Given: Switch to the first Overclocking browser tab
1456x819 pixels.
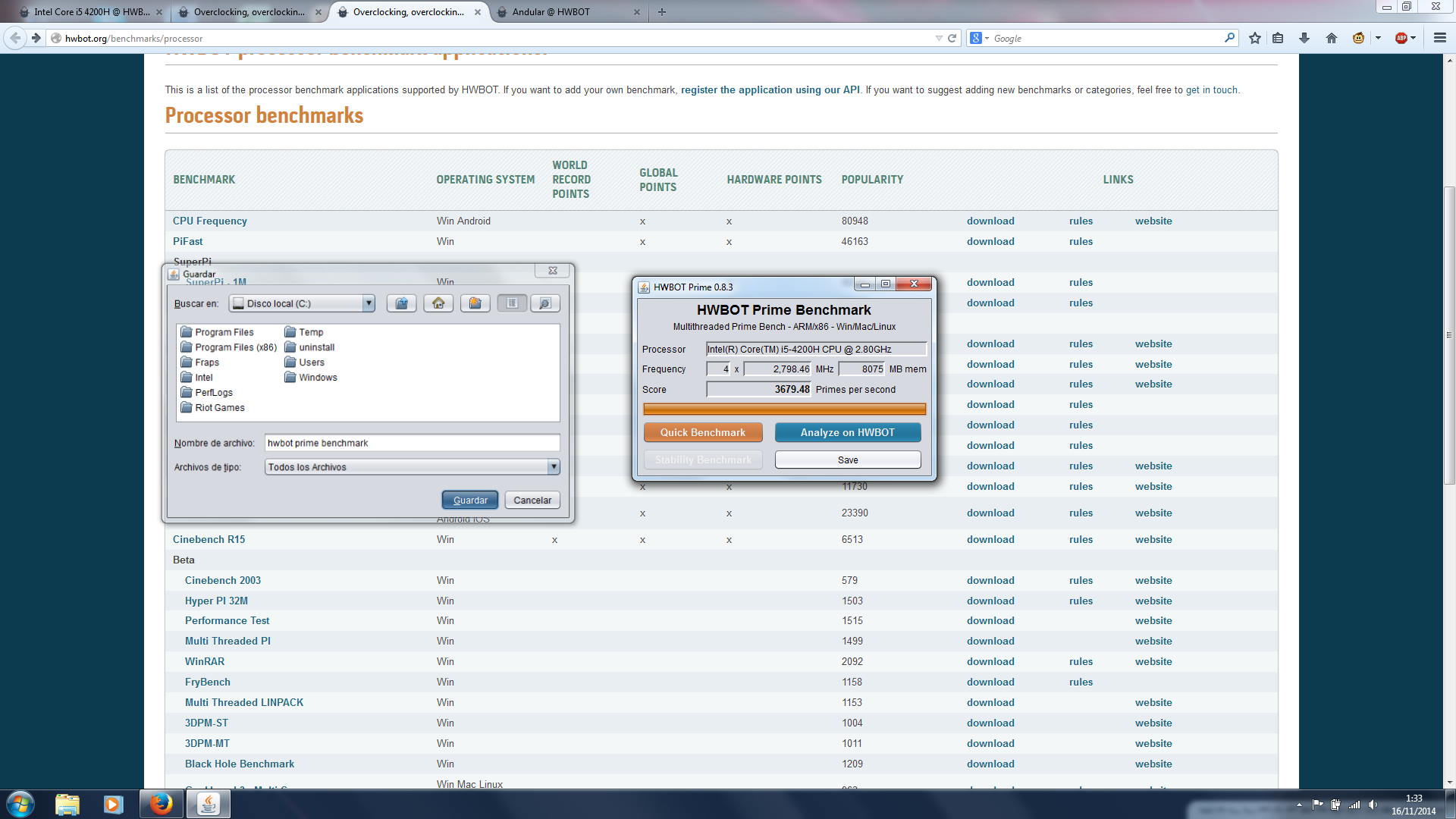Looking at the screenshot, I should click(x=249, y=12).
